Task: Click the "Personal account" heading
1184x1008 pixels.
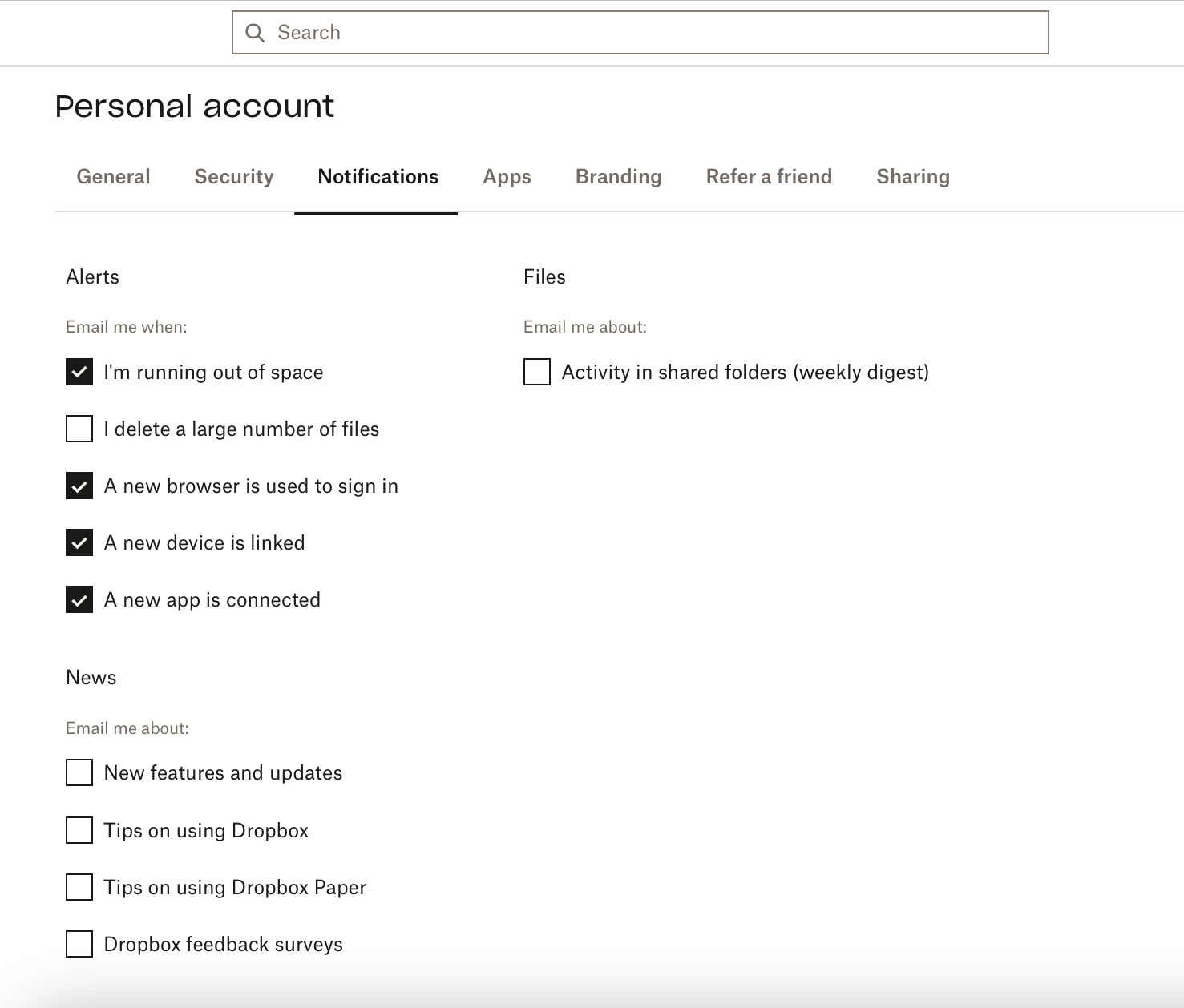Action: click(x=195, y=106)
